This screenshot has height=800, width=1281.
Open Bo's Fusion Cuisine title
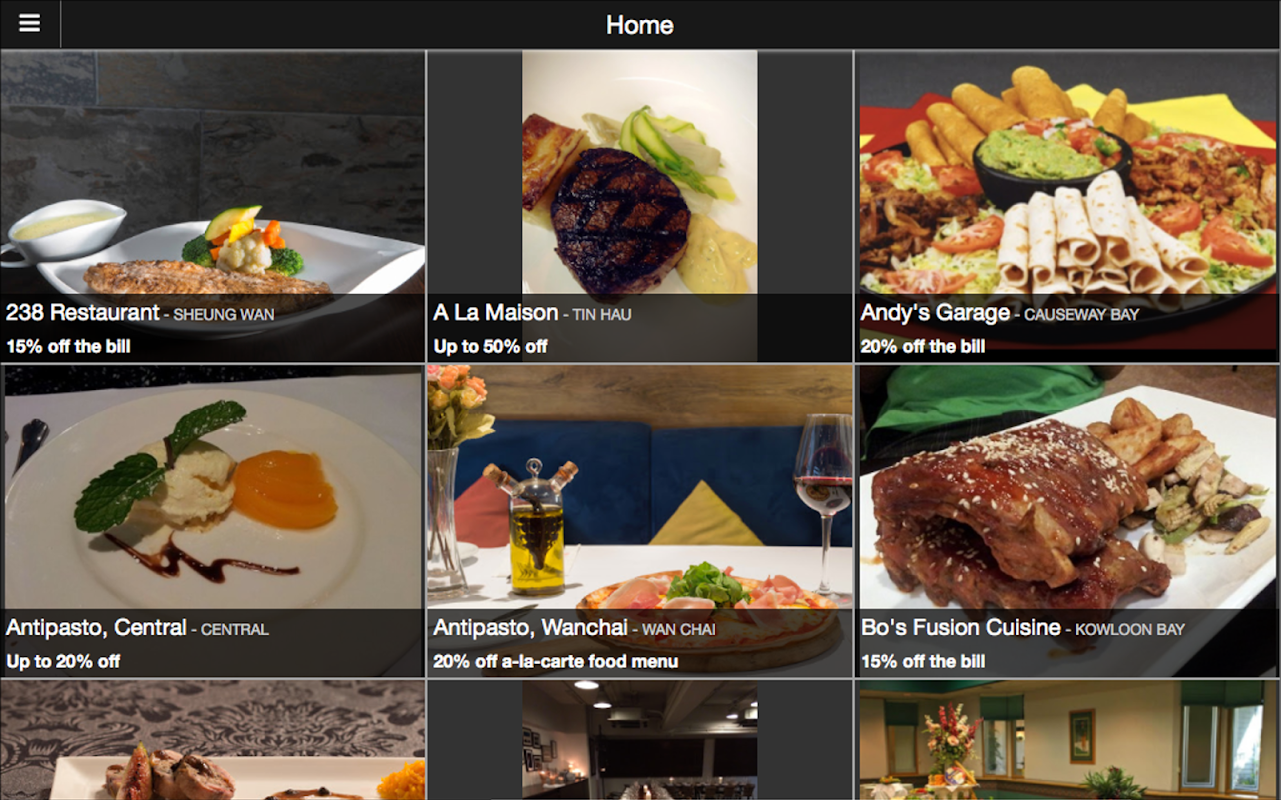coord(960,628)
